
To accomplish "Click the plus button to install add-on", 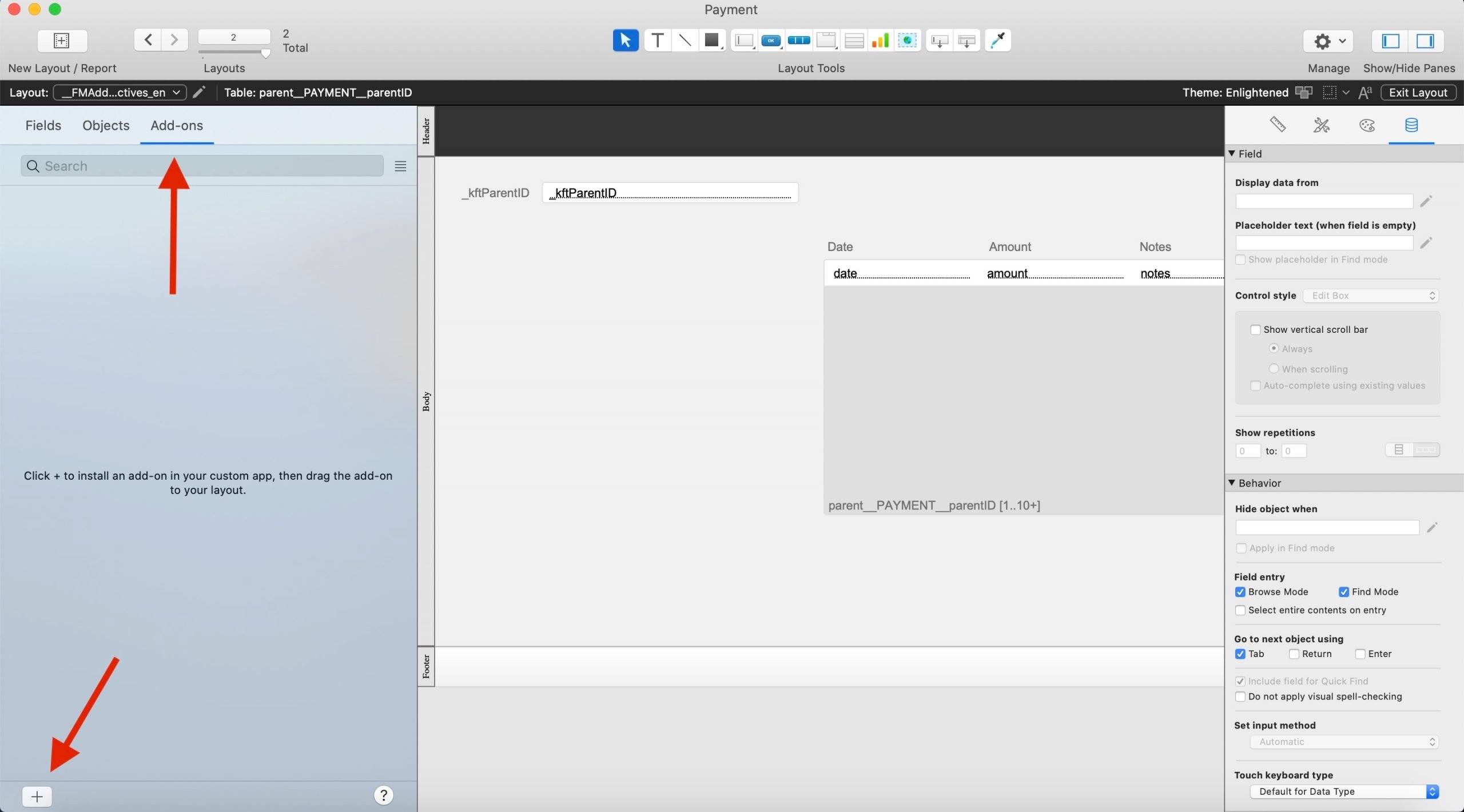I will (x=37, y=796).
